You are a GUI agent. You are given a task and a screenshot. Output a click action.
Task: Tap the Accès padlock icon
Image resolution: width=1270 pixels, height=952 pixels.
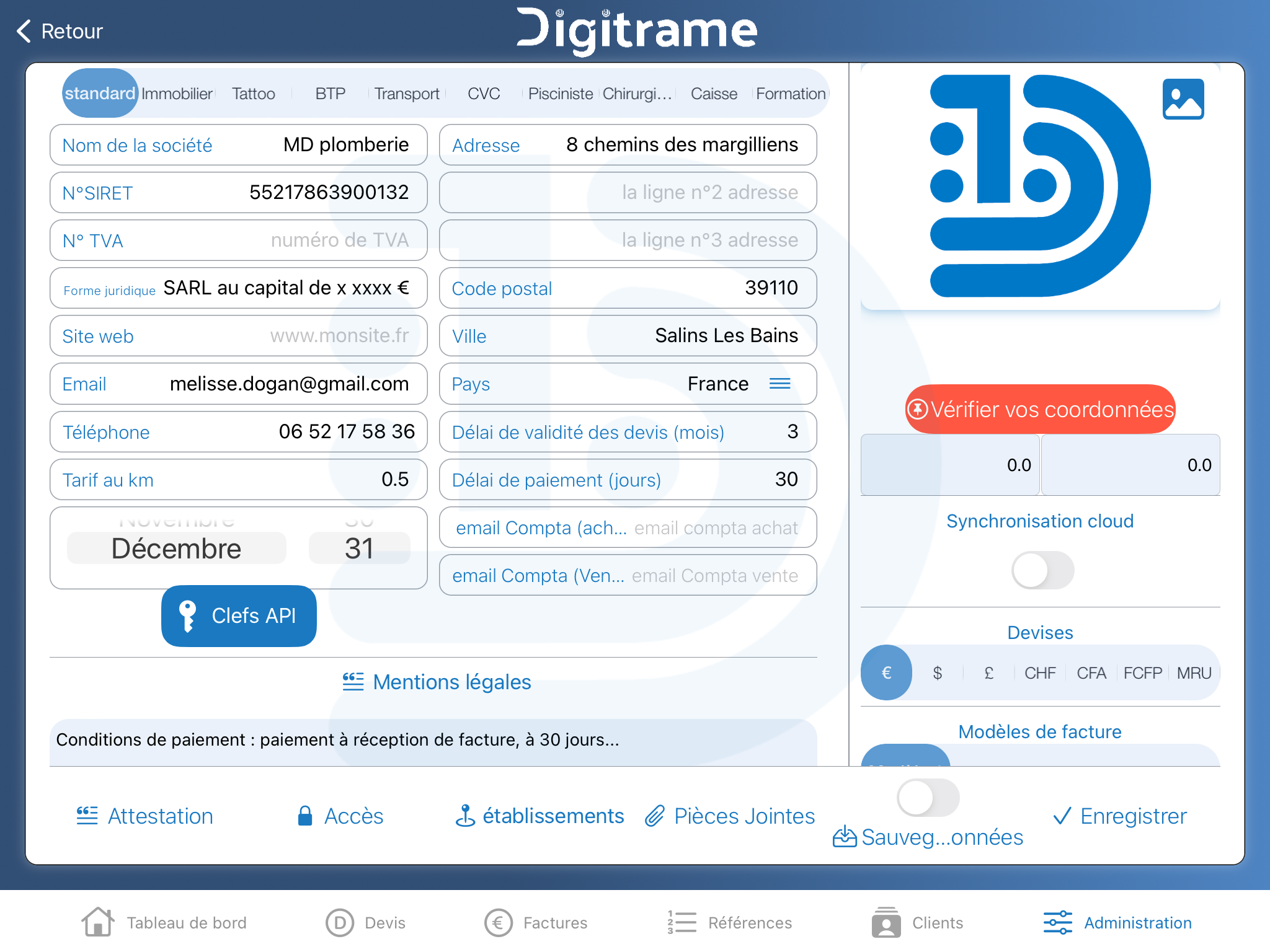304,816
